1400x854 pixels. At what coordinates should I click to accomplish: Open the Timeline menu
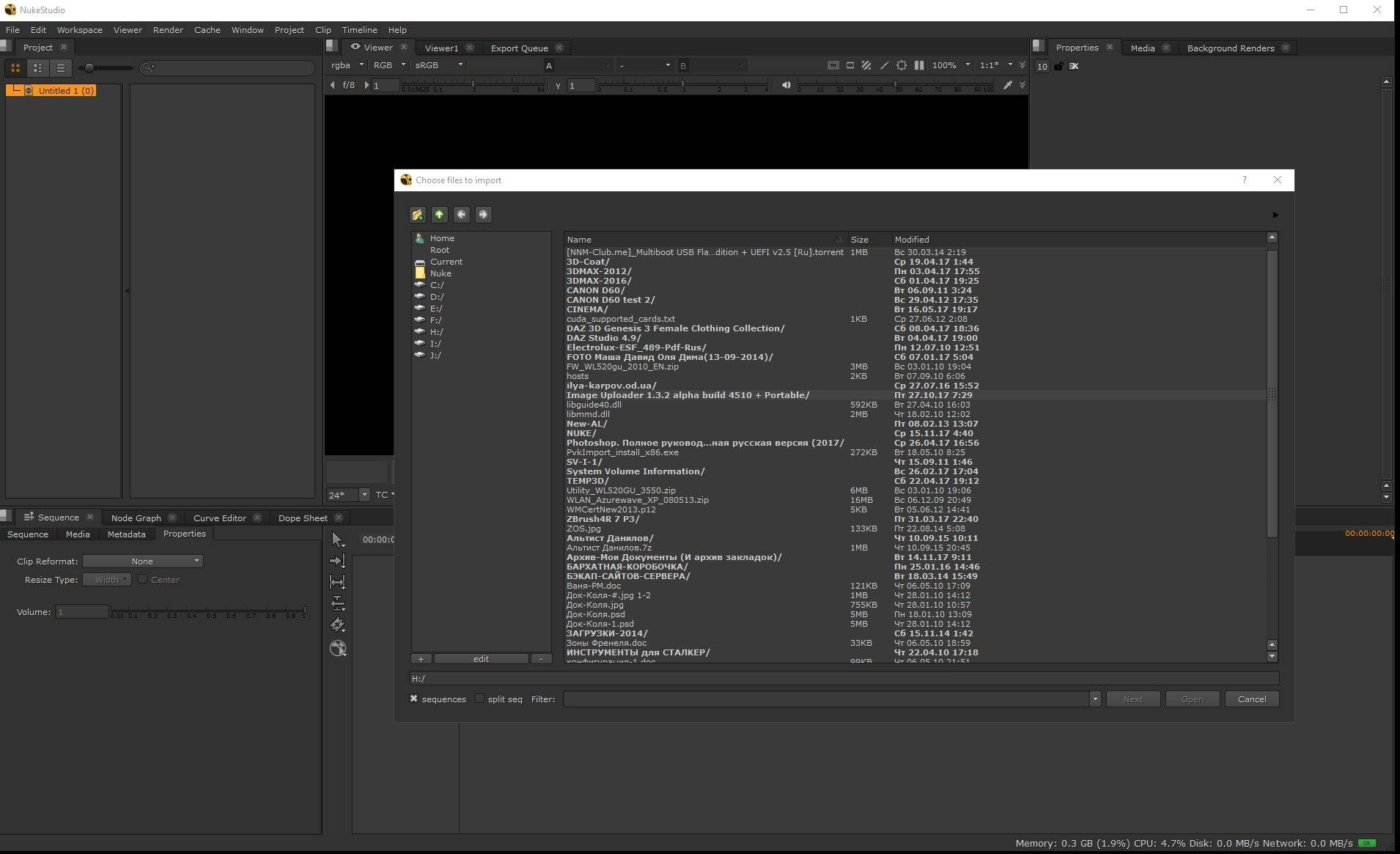pos(359,30)
